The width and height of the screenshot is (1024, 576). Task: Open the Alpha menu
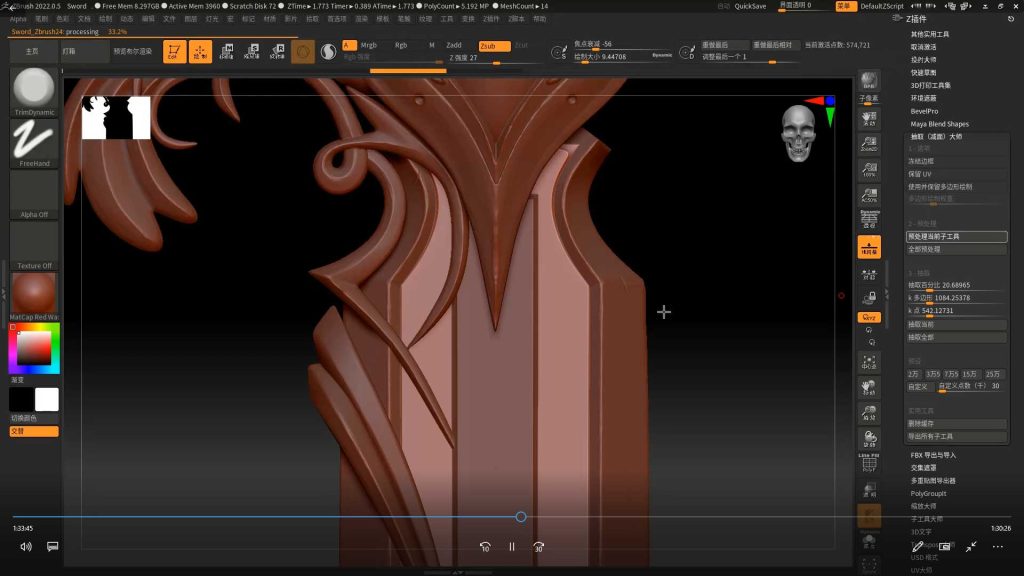point(18,19)
